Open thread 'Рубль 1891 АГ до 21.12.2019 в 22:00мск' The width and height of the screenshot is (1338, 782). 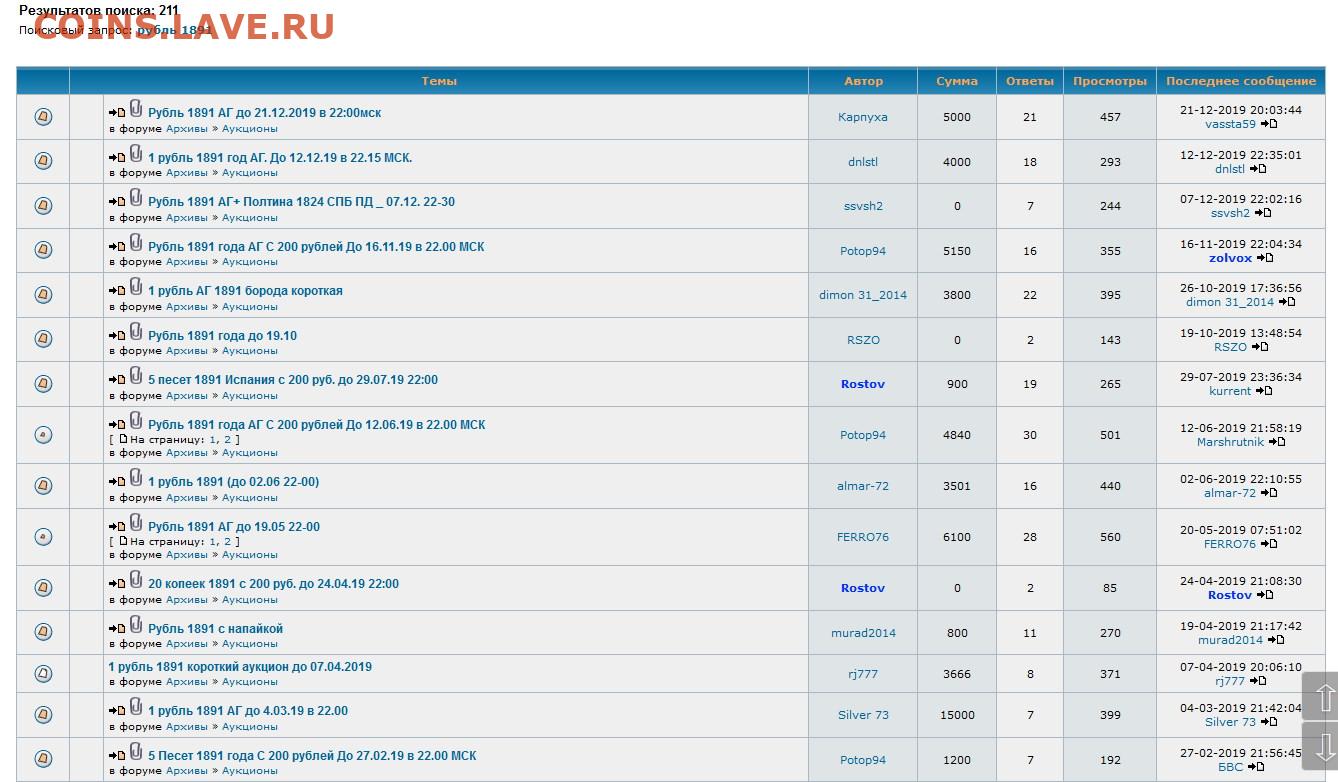[264, 113]
